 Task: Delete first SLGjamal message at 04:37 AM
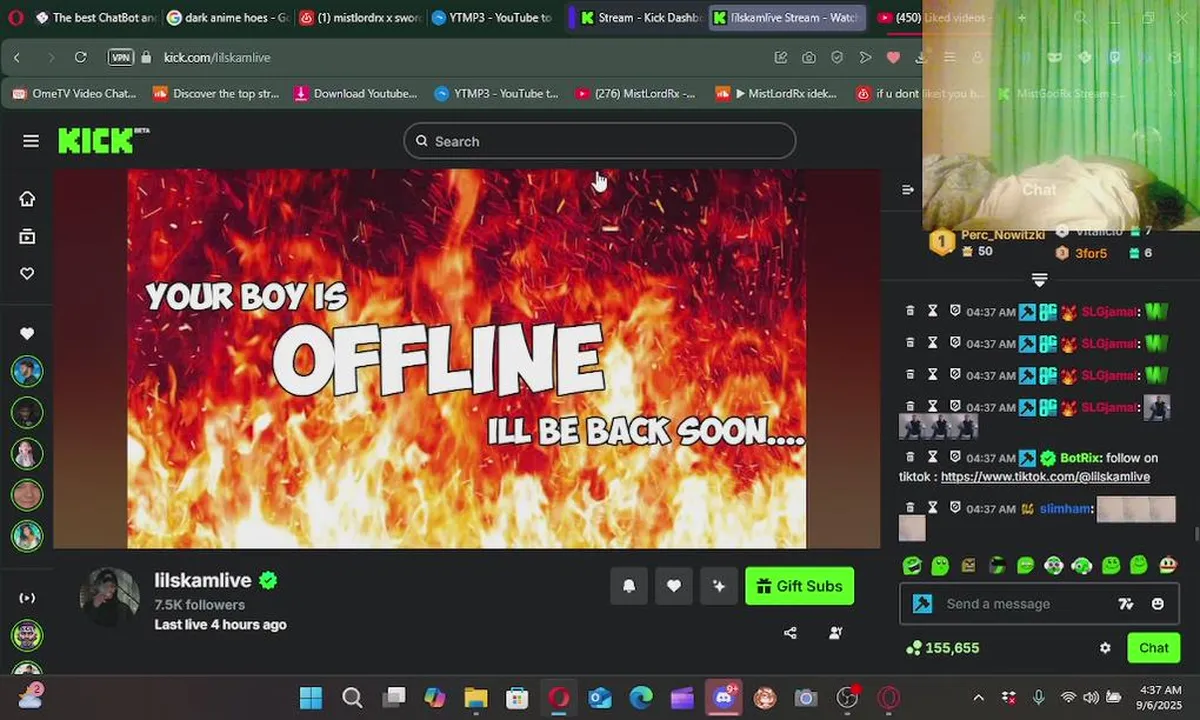[910, 312]
